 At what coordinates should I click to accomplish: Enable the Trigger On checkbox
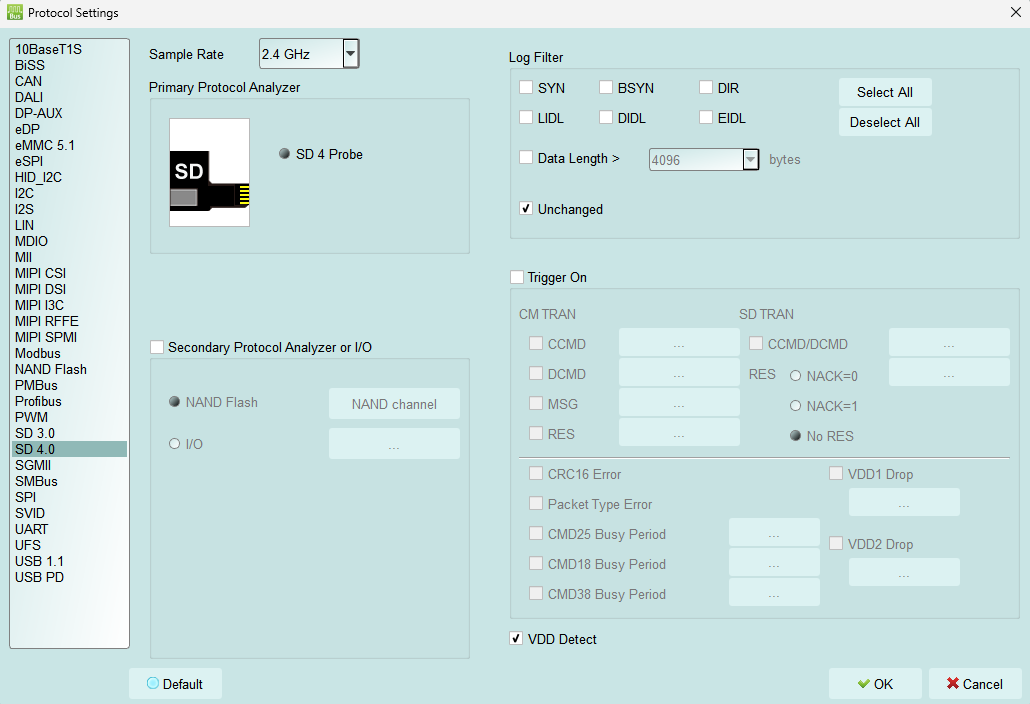coord(517,277)
